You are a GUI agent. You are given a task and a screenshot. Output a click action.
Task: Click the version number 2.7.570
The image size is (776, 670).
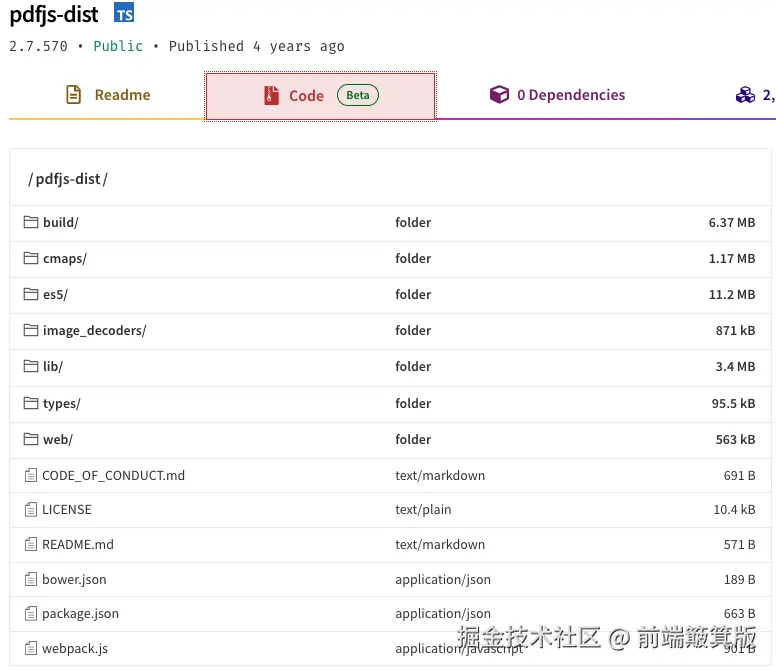38,46
